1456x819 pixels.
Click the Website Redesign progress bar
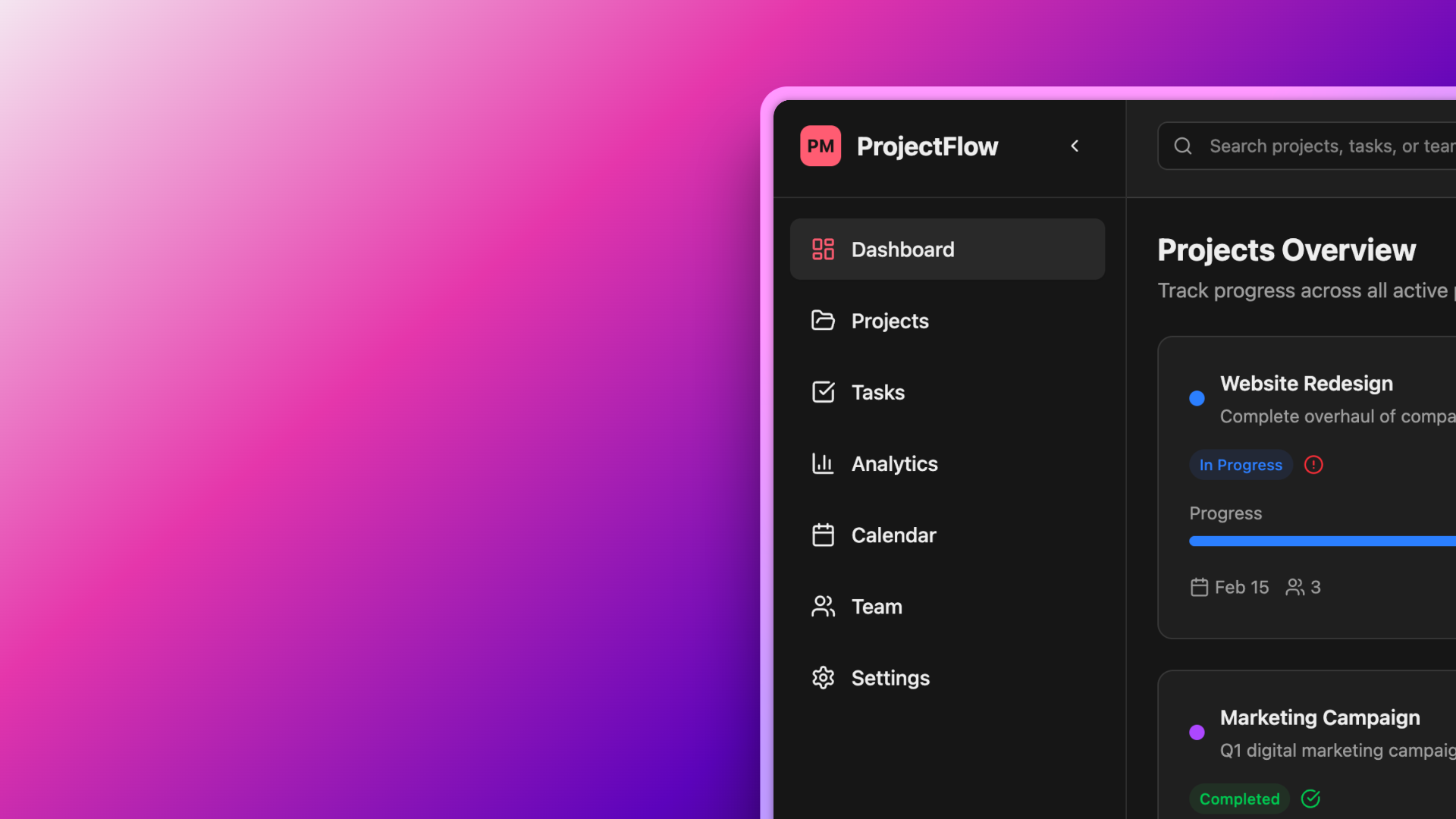click(1322, 541)
